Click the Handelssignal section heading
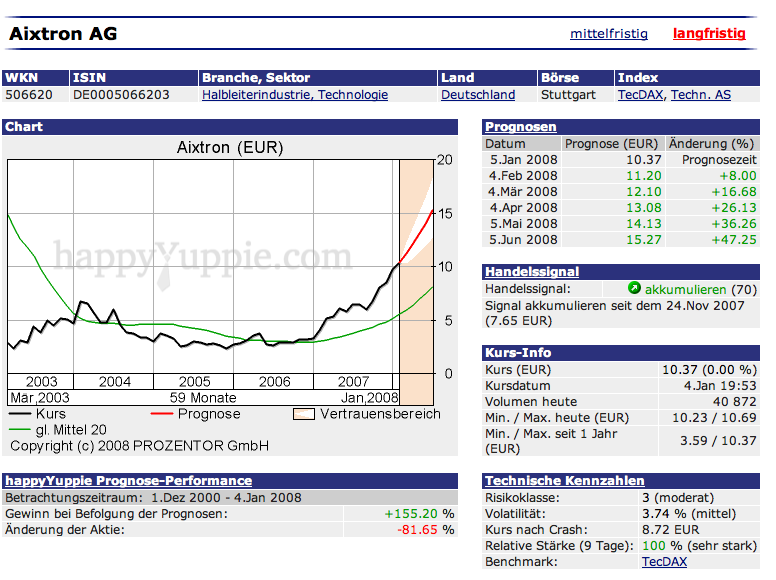This screenshot has width=776, height=580. [532, 271]
